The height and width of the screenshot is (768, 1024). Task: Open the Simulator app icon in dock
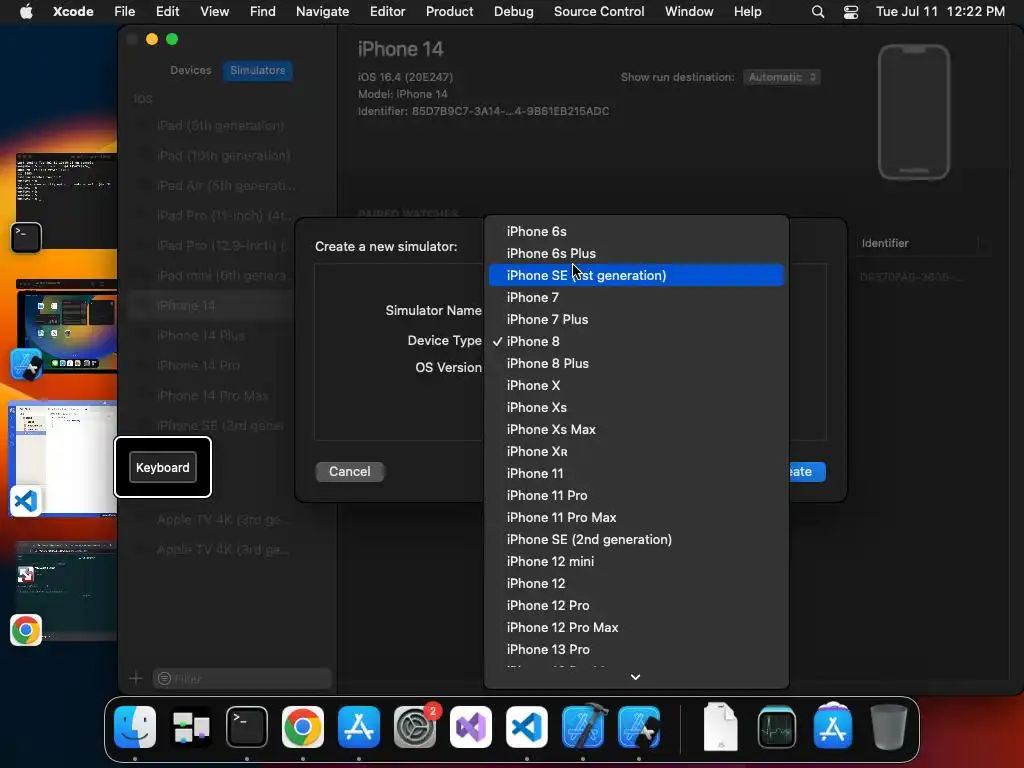pos(639,727)
